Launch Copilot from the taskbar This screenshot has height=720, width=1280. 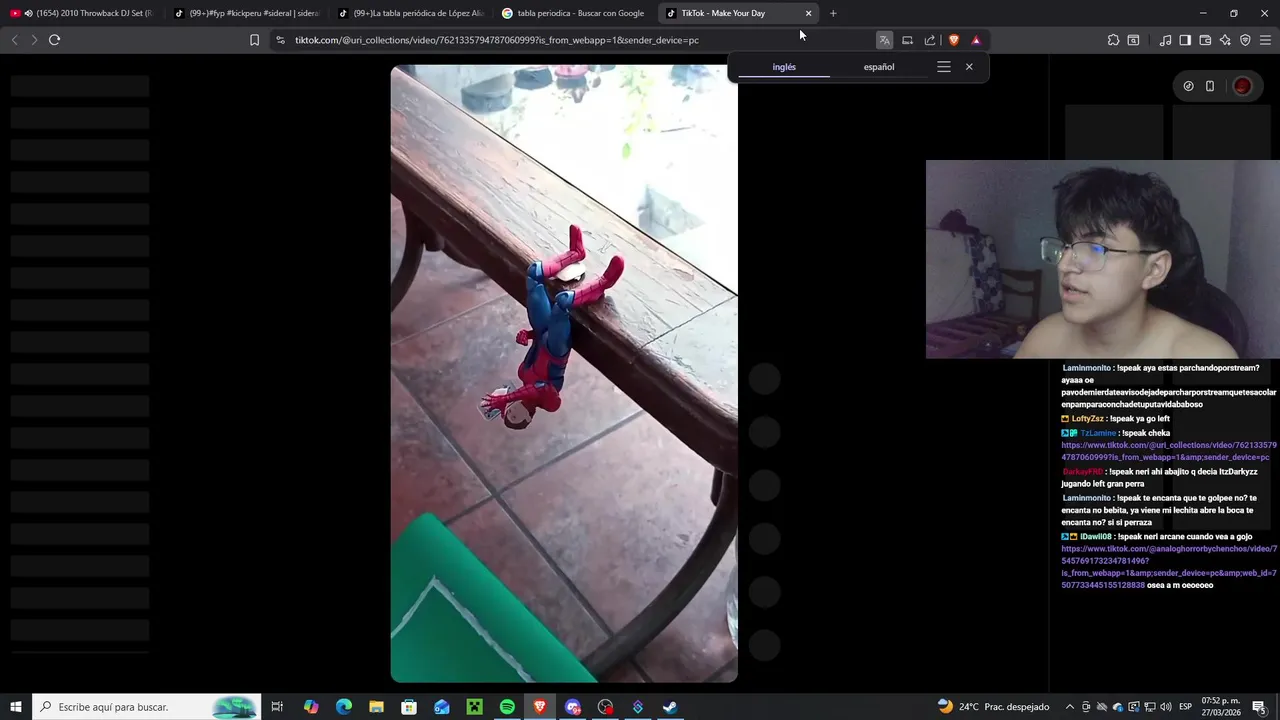click(x=311, y=707)
